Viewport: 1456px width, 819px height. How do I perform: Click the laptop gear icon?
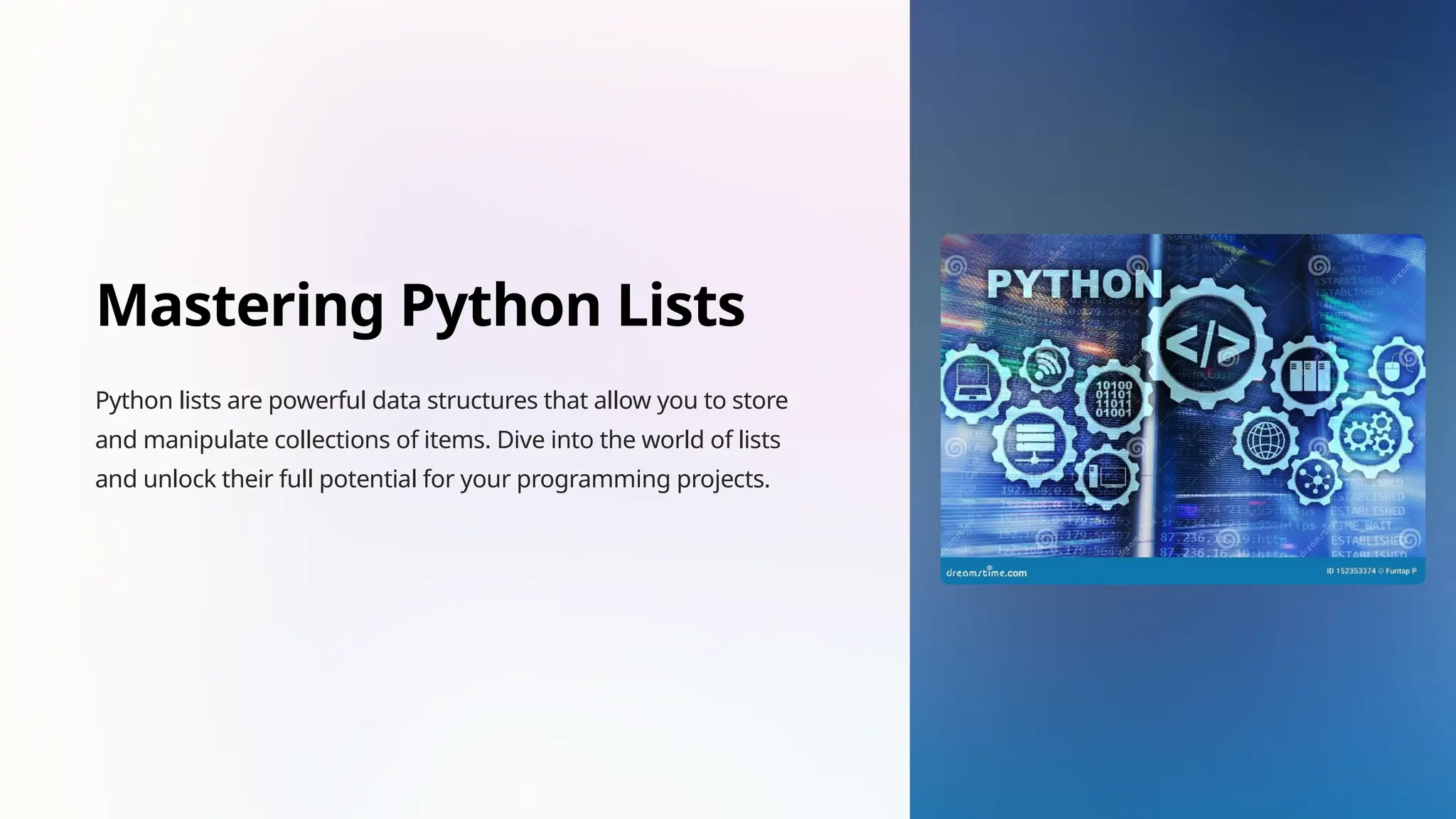click(x=971, y=382)
